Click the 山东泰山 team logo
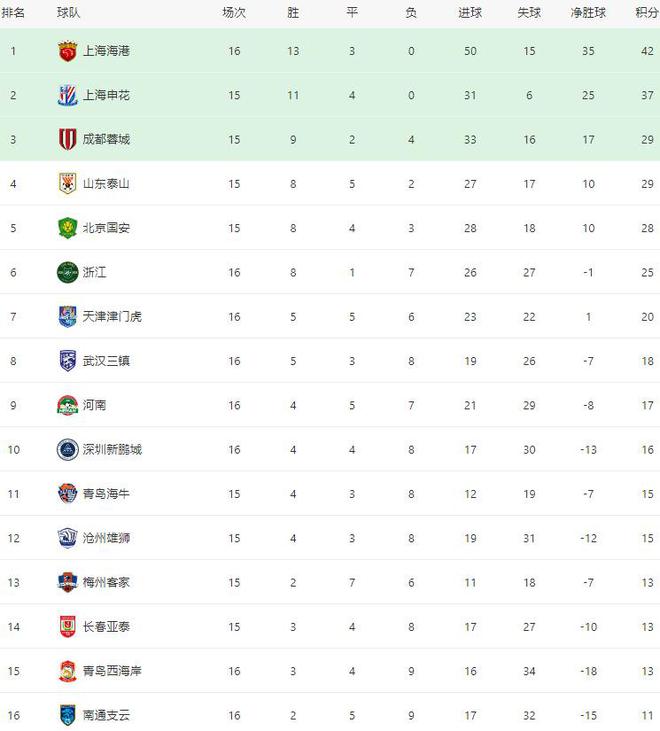Screen dimensions: 660x731 [x=67, y=184]
